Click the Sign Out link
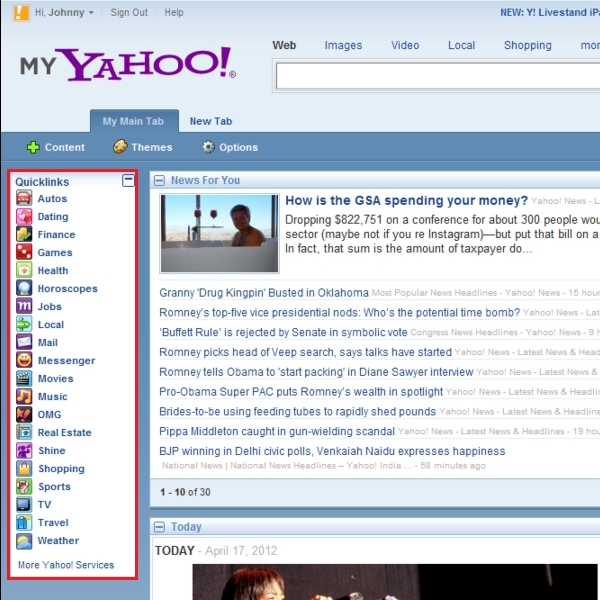 [129, 12]
